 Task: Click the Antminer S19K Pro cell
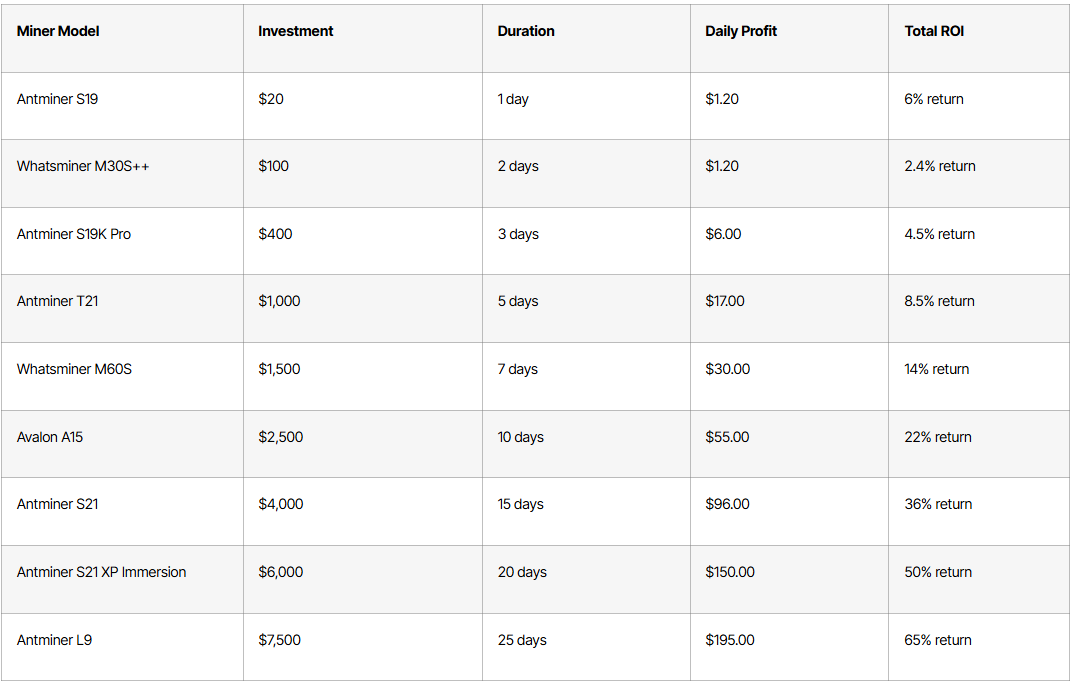point(74,234)
